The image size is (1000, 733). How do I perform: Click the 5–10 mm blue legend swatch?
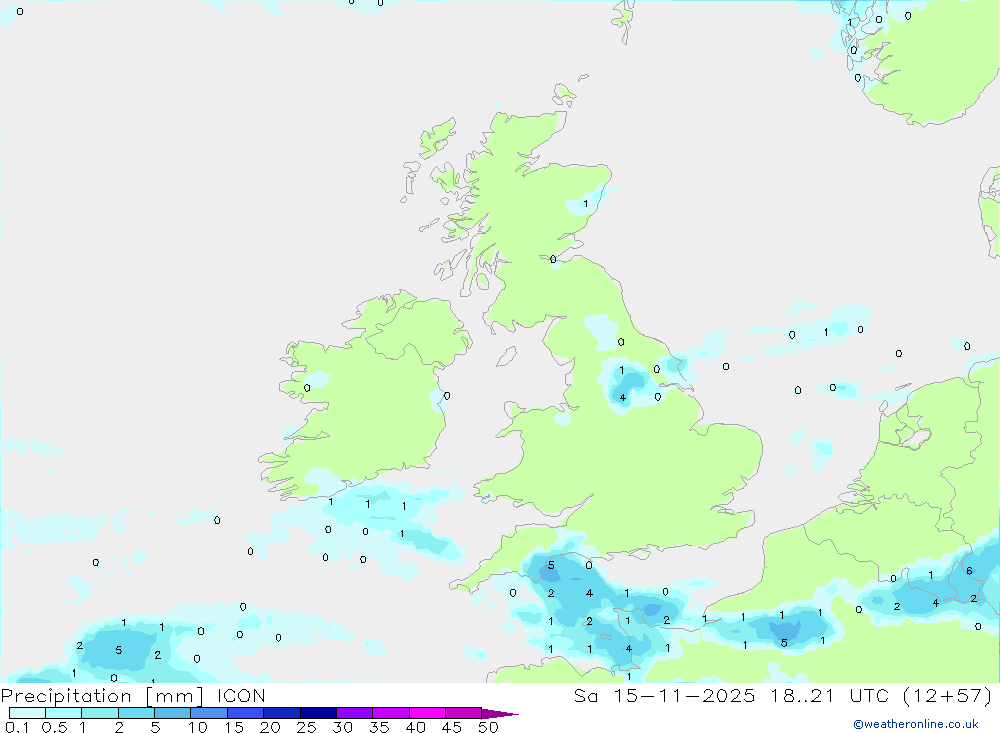tap(173, 713)
